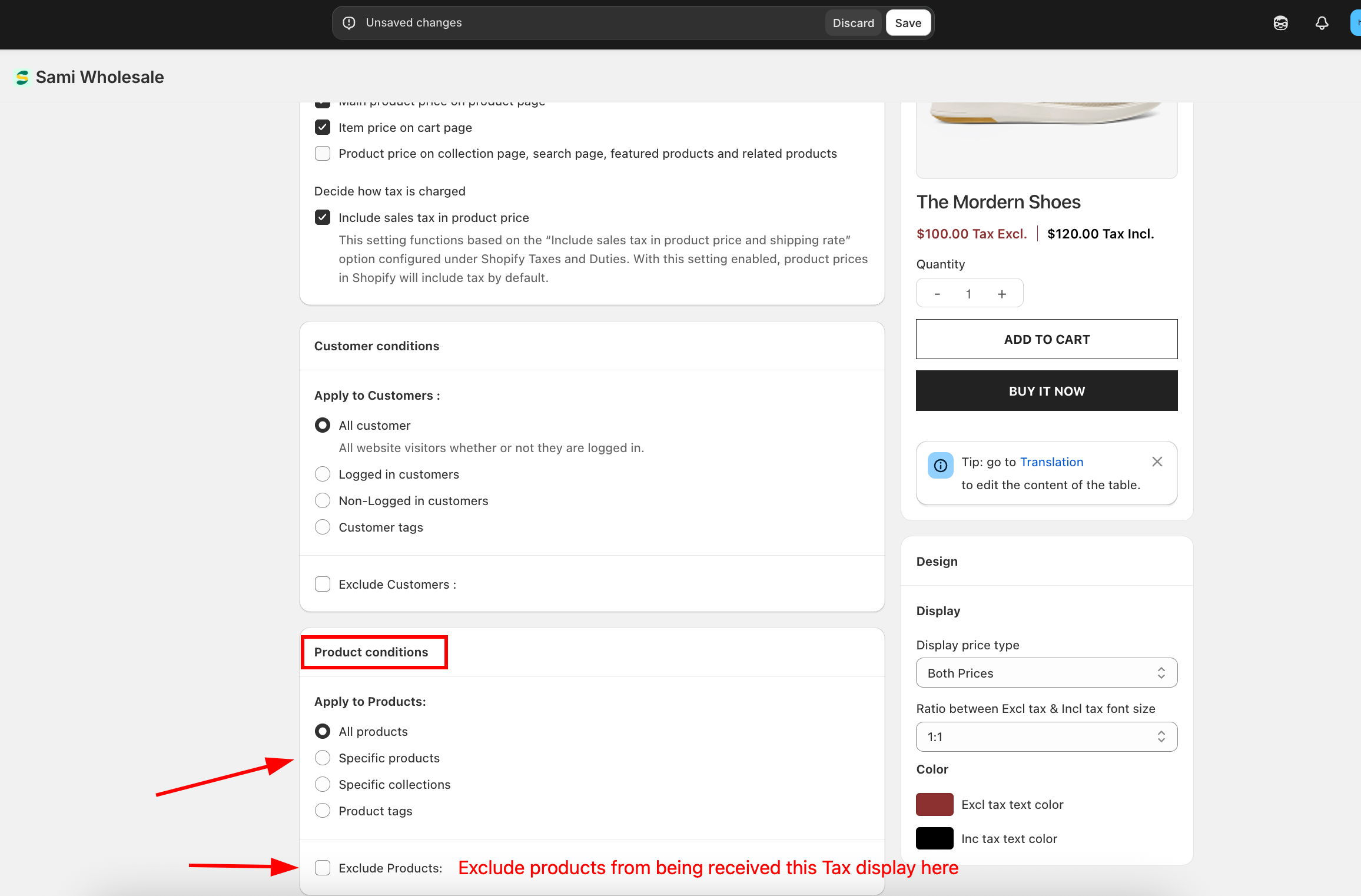The width and height of the screenshot is (1361, 896).
Task: Discard the unsaved changes
Action: pos(853,23)
